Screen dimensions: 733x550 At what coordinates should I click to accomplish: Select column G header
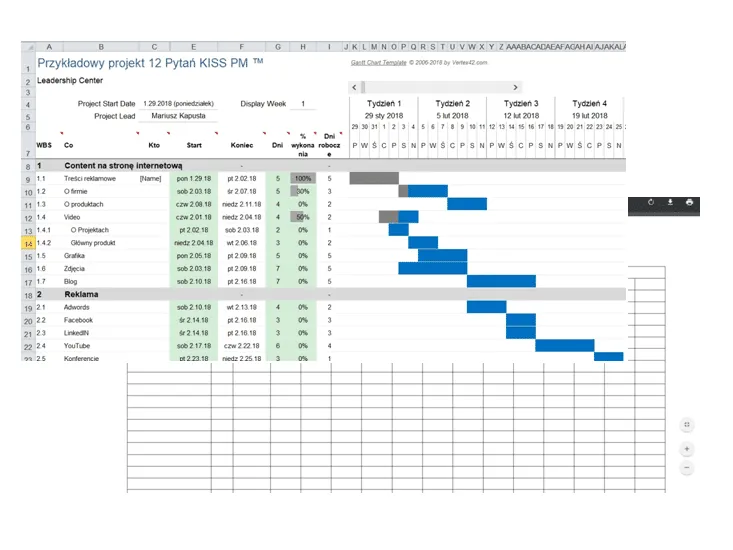coord(278,47)
